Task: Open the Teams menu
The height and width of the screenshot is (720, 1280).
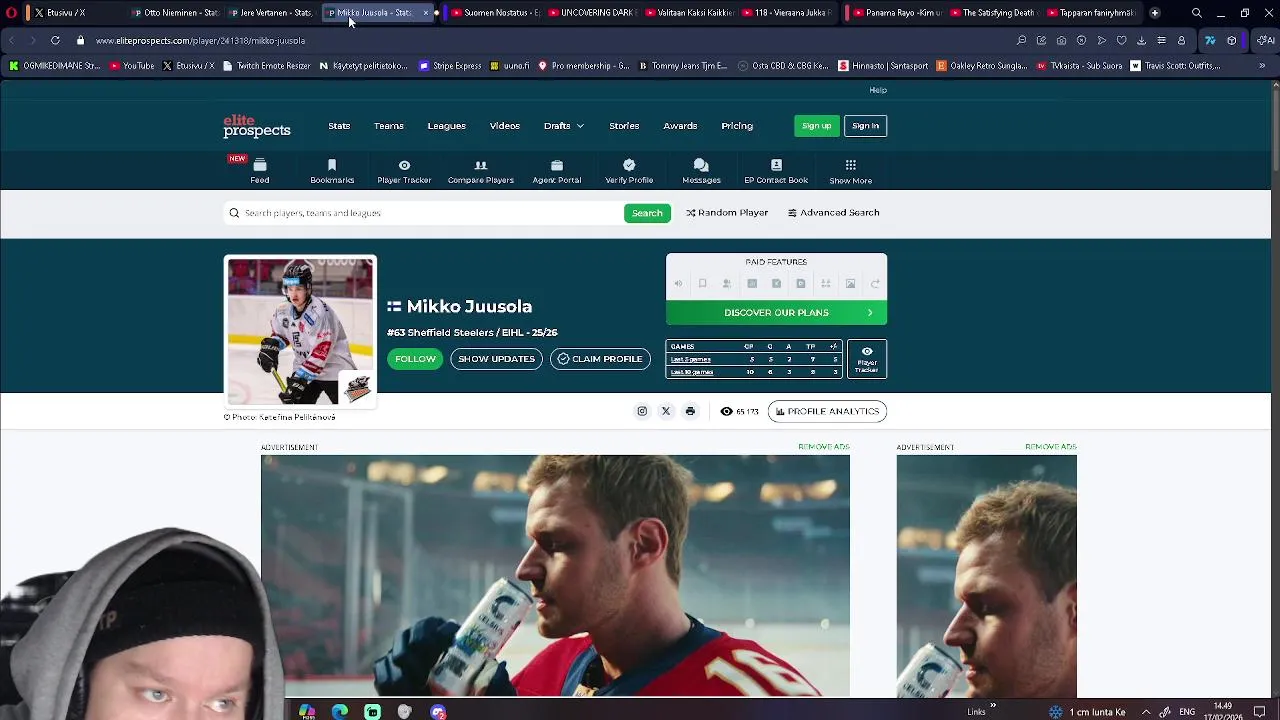Action: tap(389, 126)
